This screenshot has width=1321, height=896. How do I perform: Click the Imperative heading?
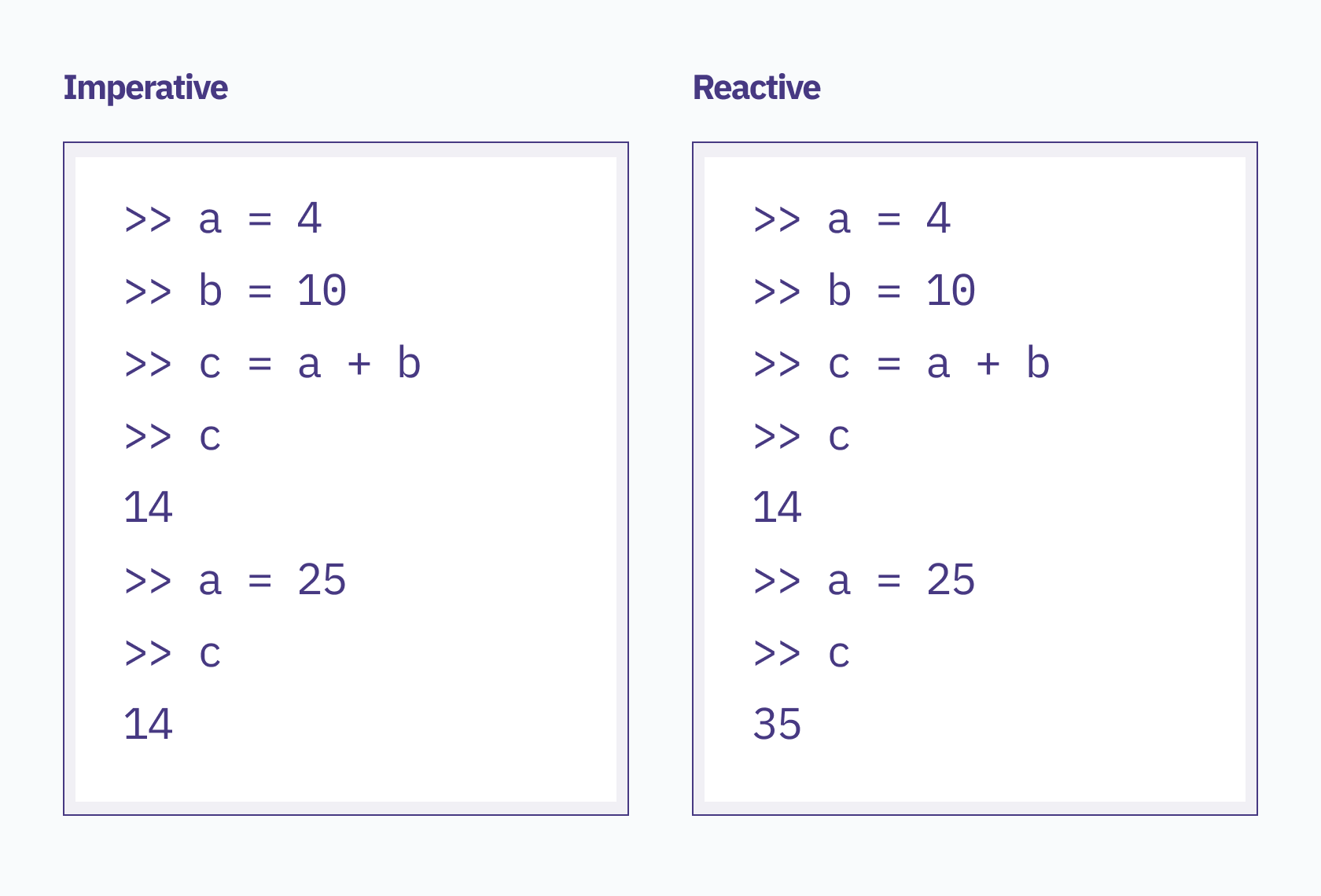[145, 88]
